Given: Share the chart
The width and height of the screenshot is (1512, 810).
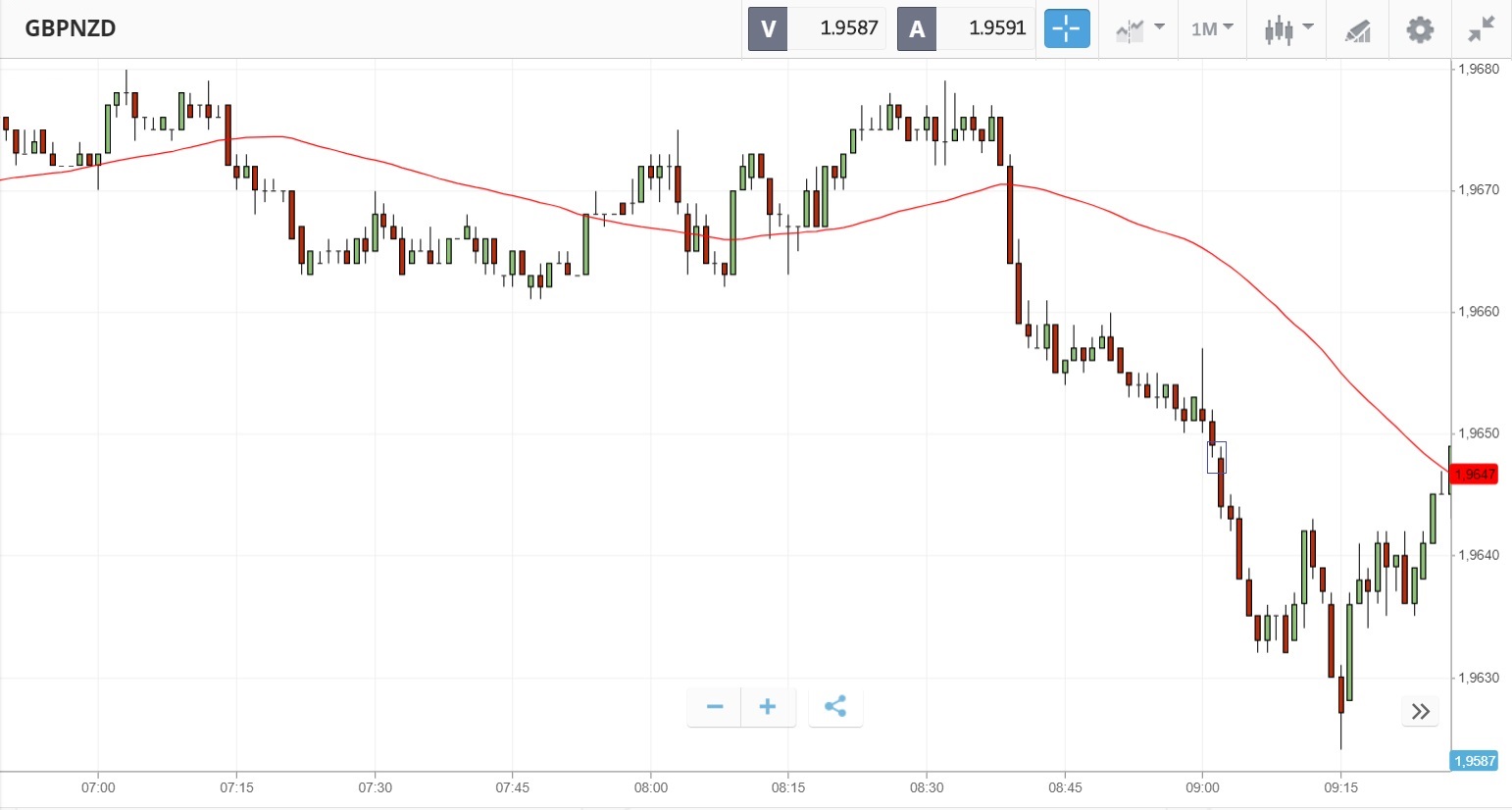Looking at the screenshot, I should (835, 707).
